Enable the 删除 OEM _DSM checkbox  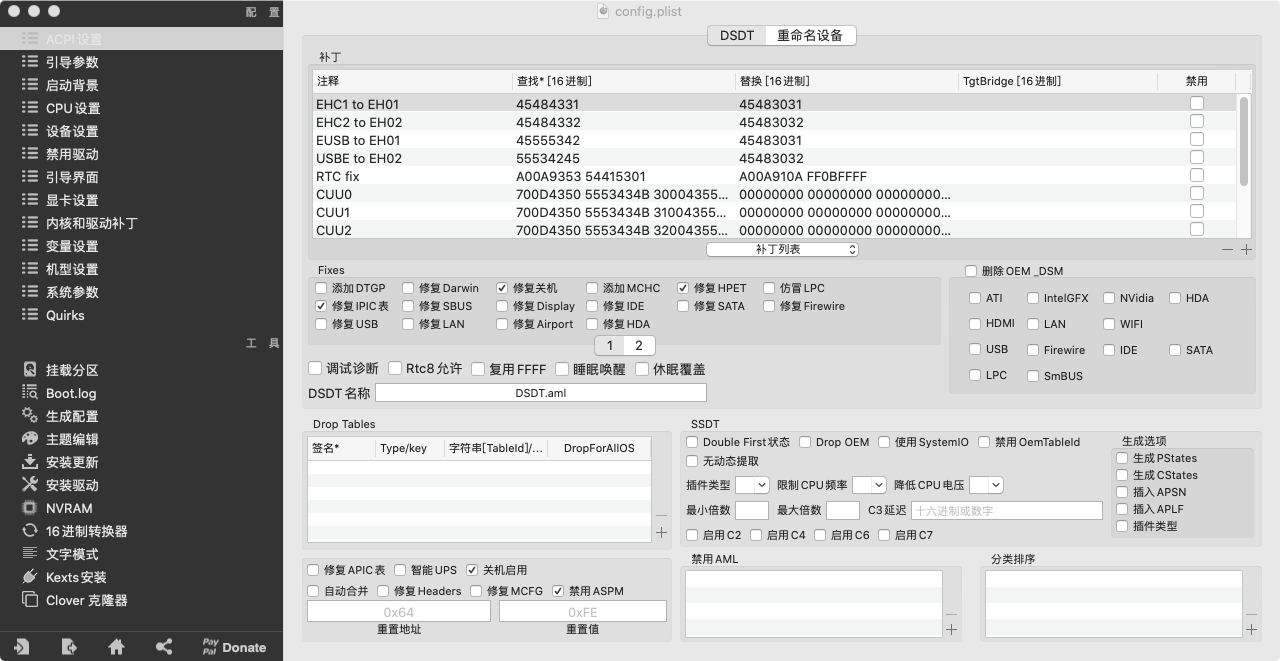tap(970, 270)
